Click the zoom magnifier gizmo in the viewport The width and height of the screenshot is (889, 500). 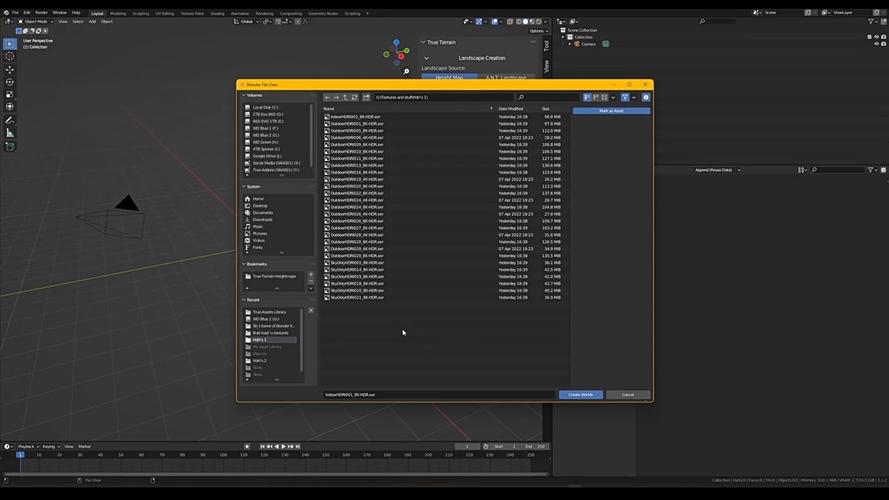coord(406,71)
